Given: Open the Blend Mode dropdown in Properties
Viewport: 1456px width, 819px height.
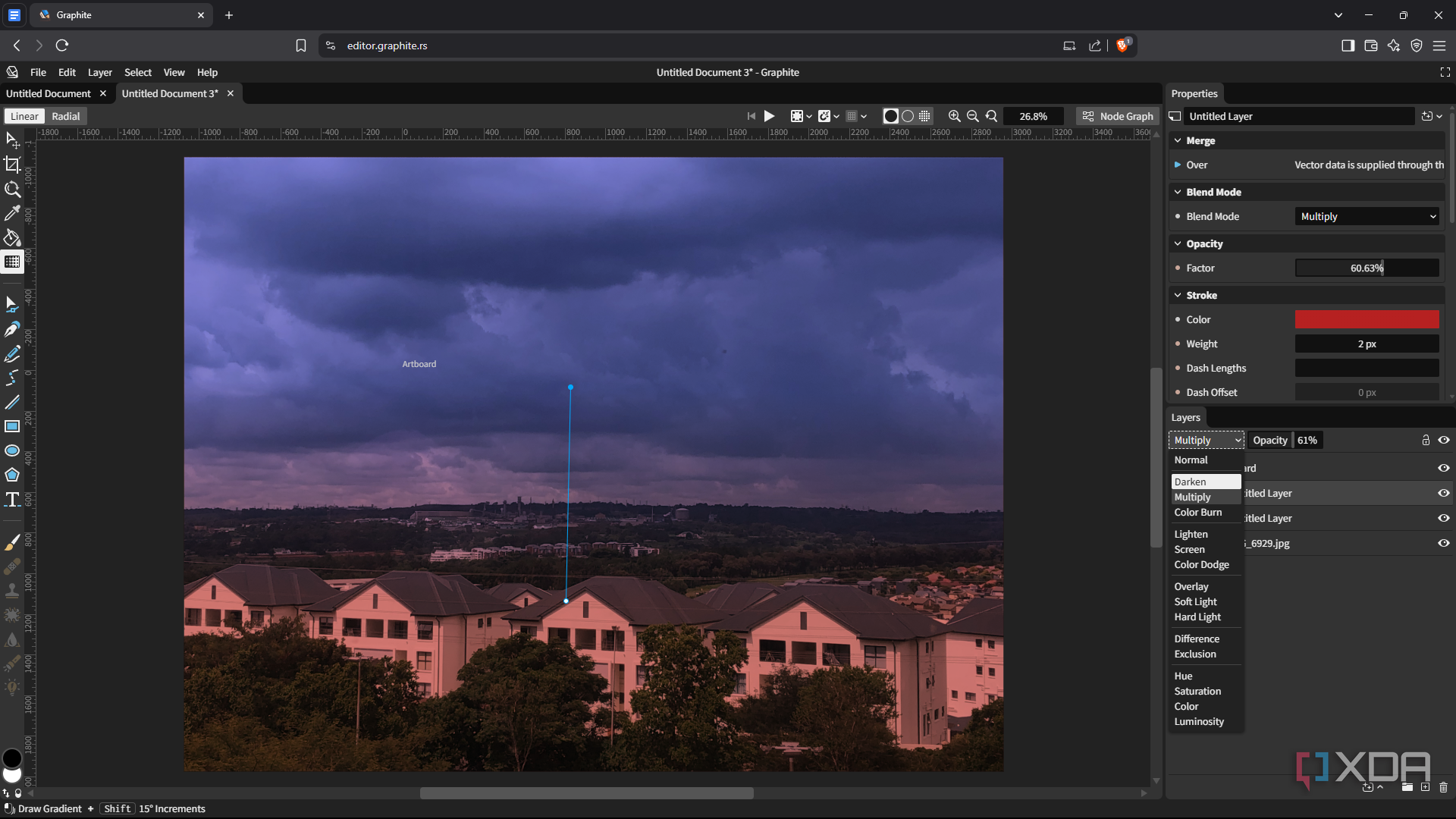Looking at the screenshot, I should tap(1367, 216).
